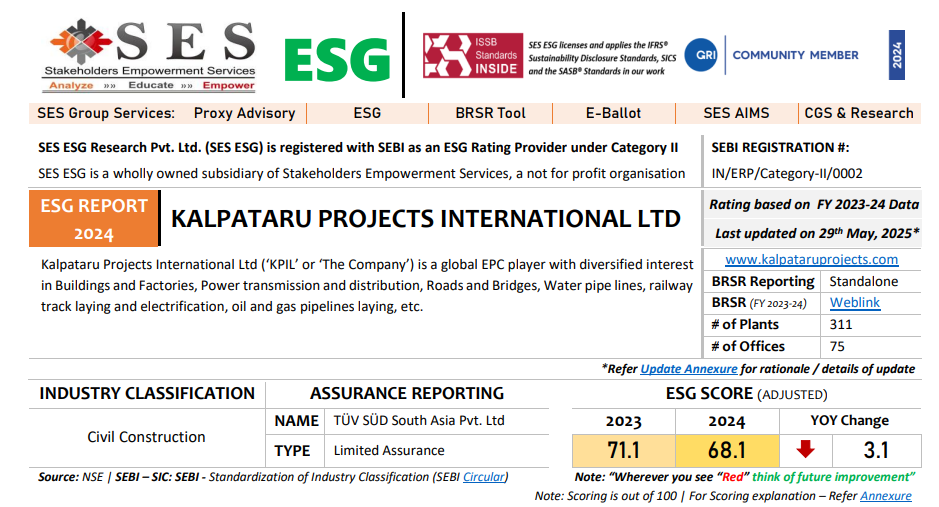Click 'Last updated on 29th May, 2025'
The image size is (939, 507).
(817, 233)
